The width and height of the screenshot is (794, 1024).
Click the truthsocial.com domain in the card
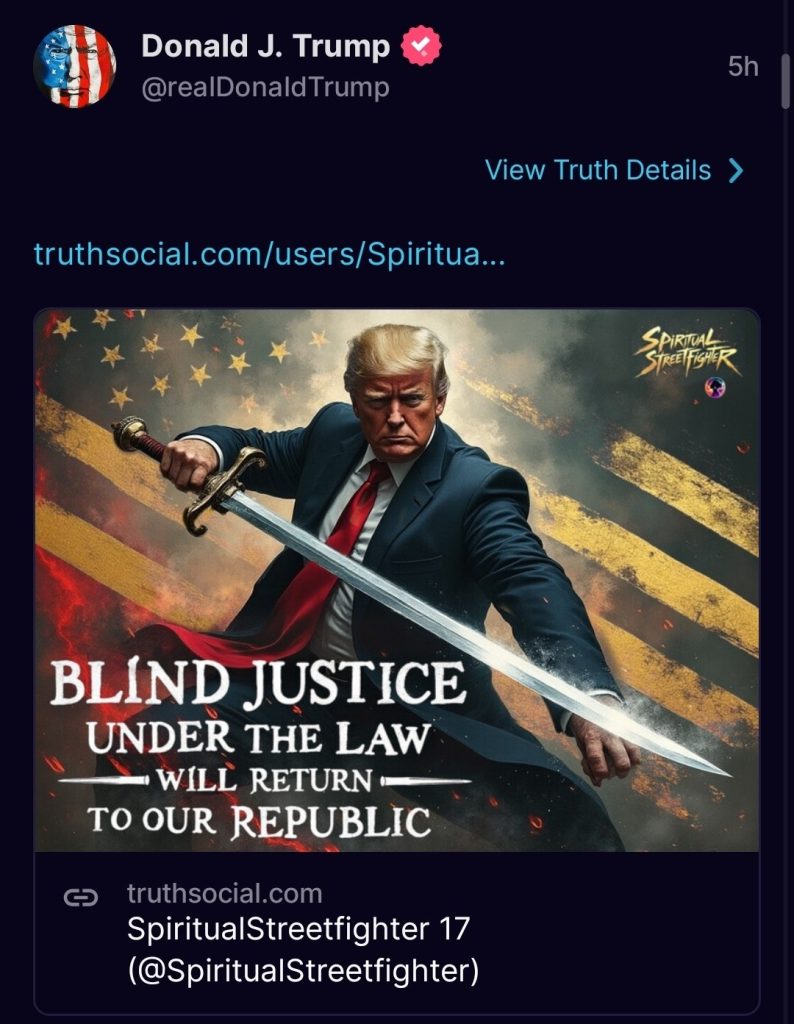pyautogui.click(x=225, y=893)
